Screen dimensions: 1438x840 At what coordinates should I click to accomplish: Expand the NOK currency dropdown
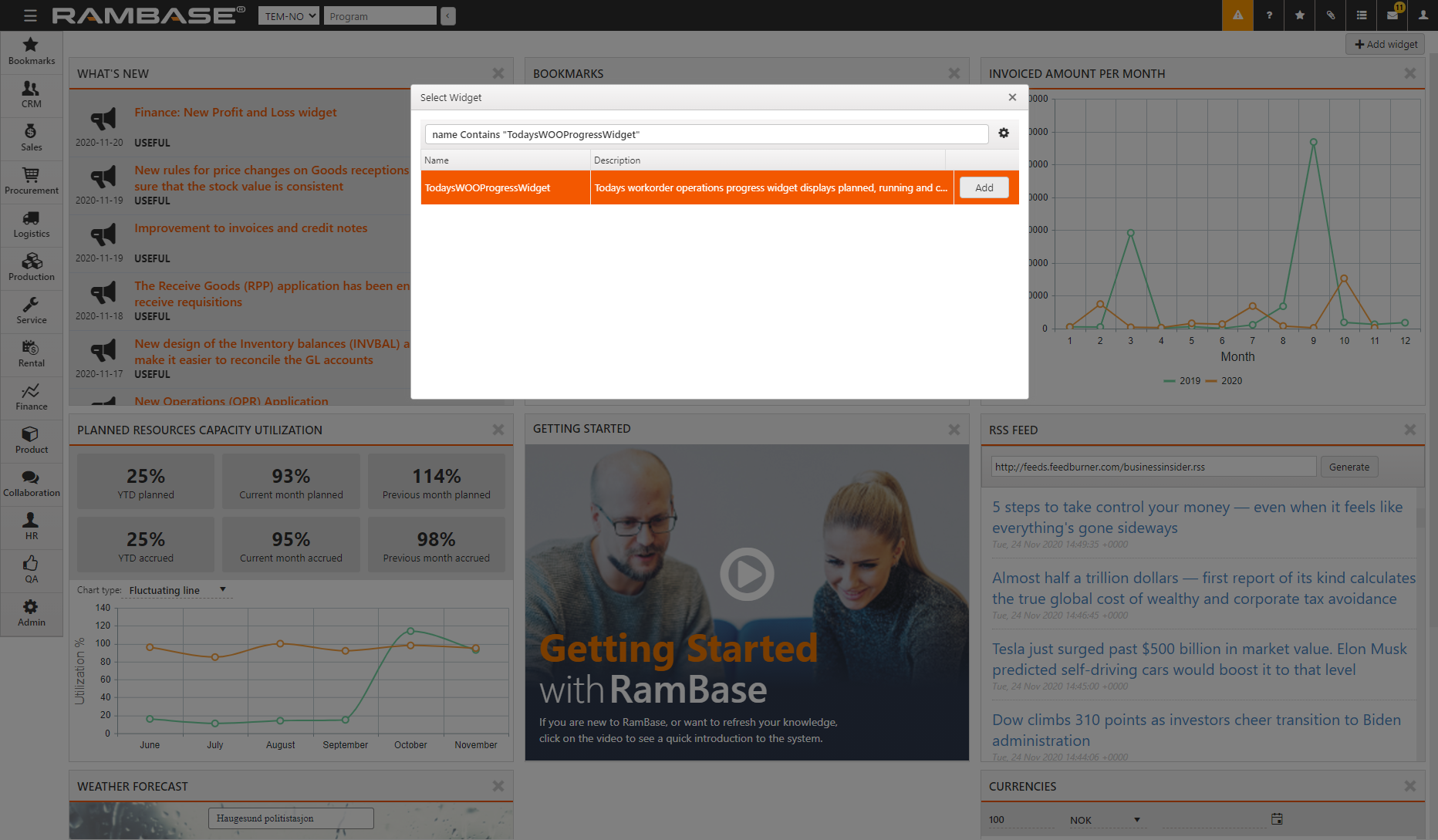click(x=1105, y=820)
